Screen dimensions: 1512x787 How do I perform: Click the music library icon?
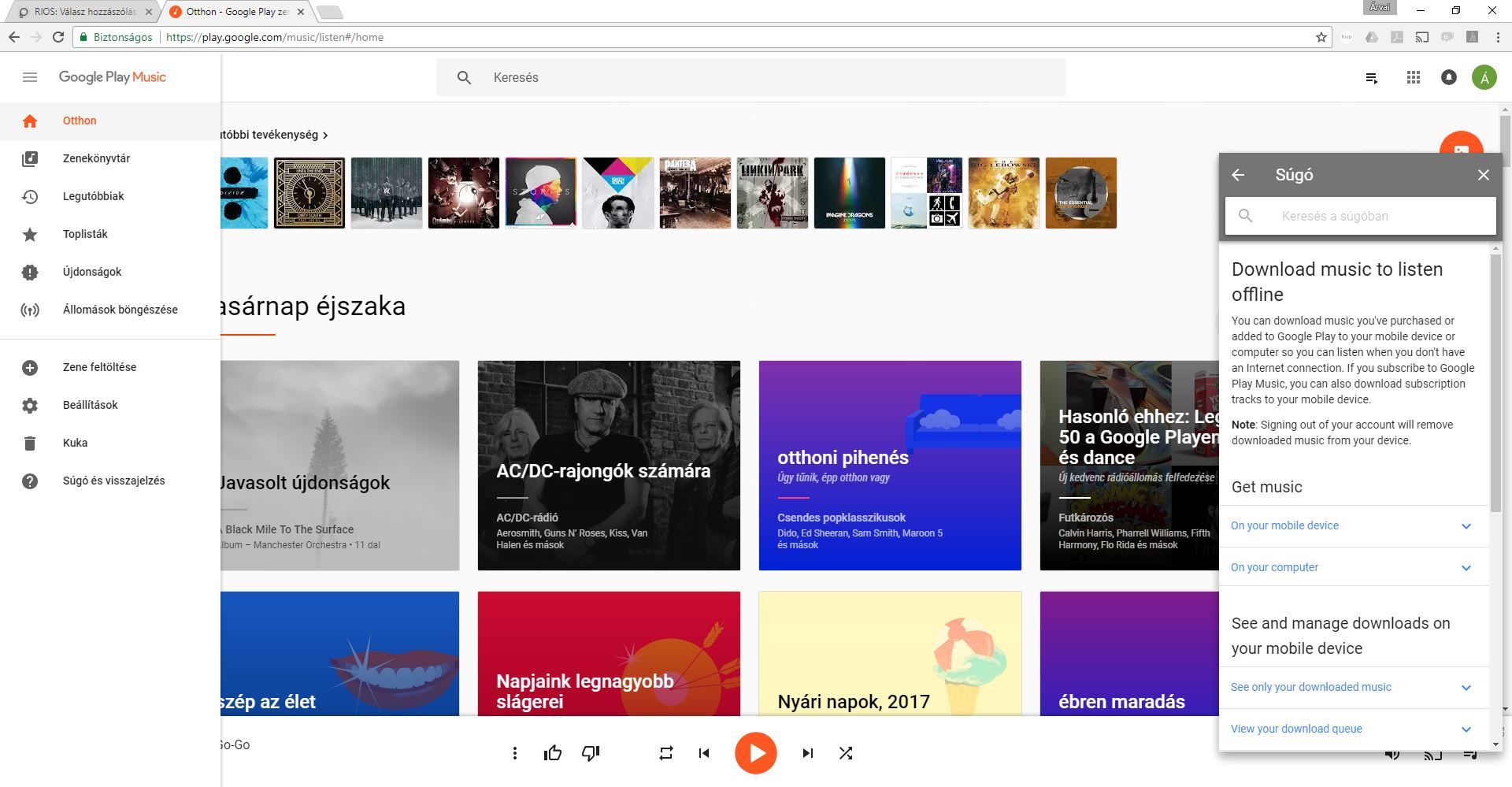pyautogui.click(x=30, y=158)
